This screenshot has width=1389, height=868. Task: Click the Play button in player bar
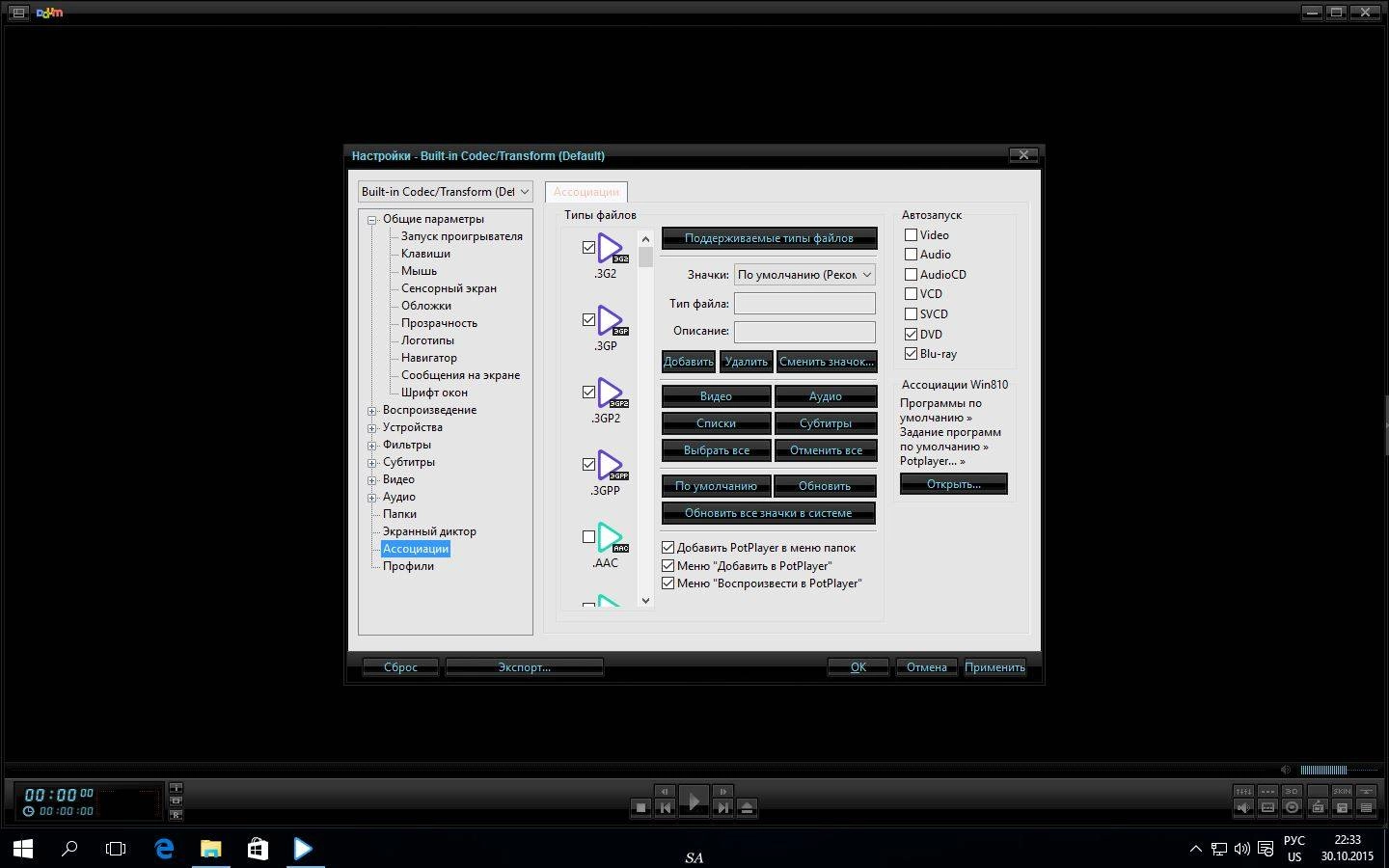coord(694,801)
